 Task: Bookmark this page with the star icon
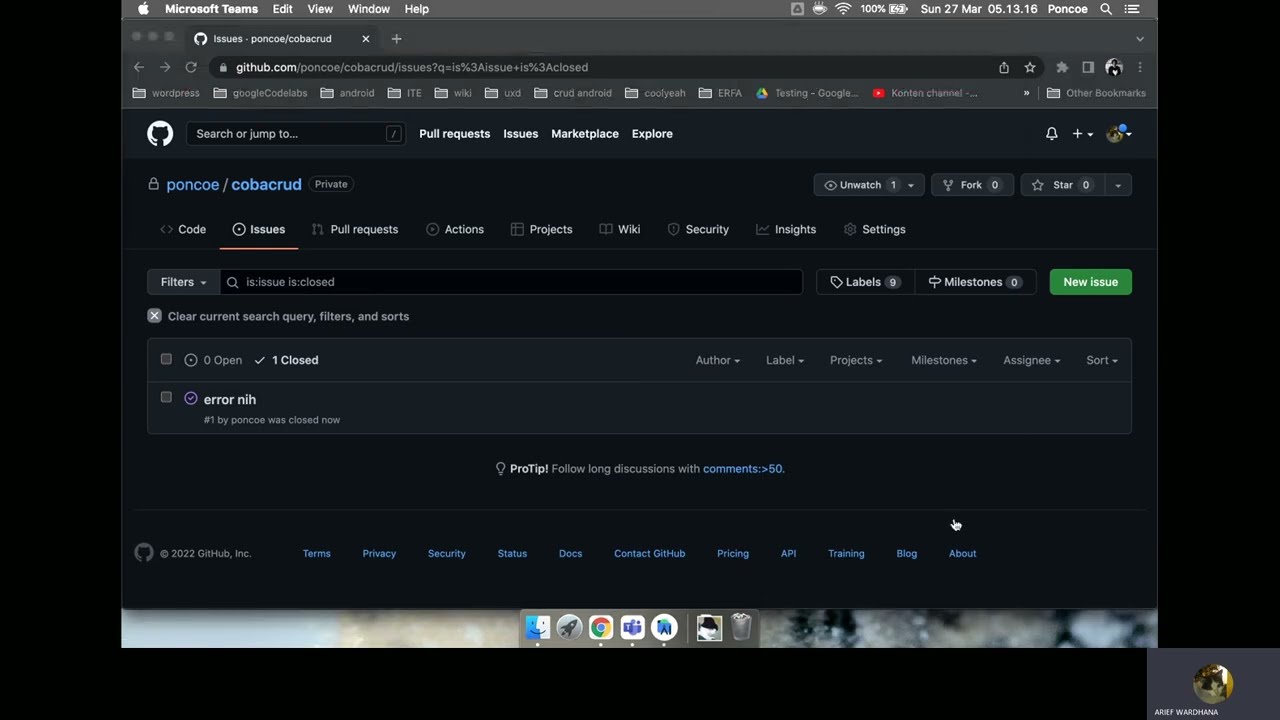pyautogui.click(x=1030, y=67)
